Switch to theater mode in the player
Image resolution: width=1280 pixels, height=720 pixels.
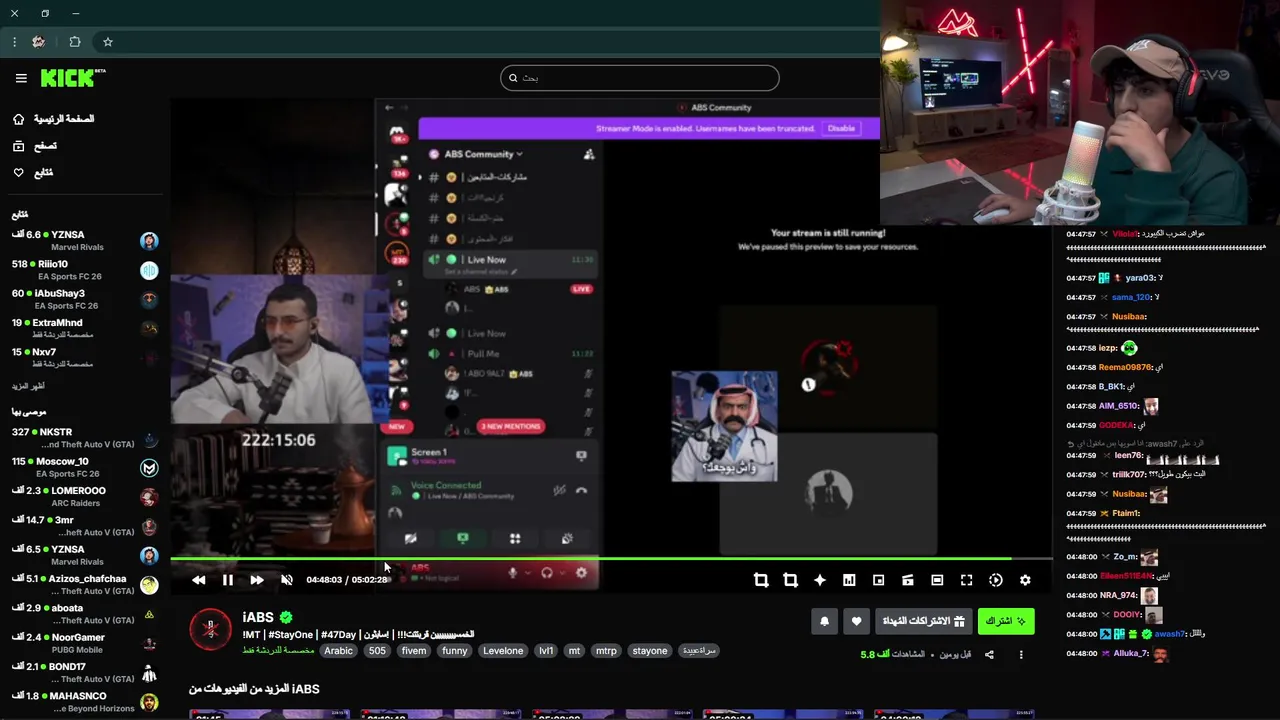pyautogui.click(x=937, y=580)
